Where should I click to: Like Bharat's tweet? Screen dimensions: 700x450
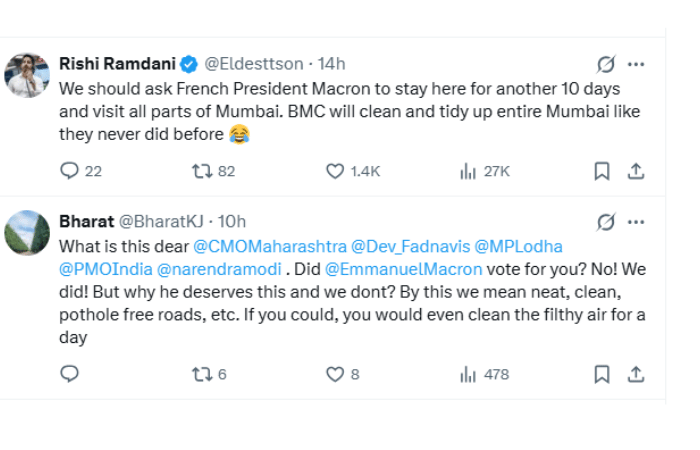tap(336, 374)
